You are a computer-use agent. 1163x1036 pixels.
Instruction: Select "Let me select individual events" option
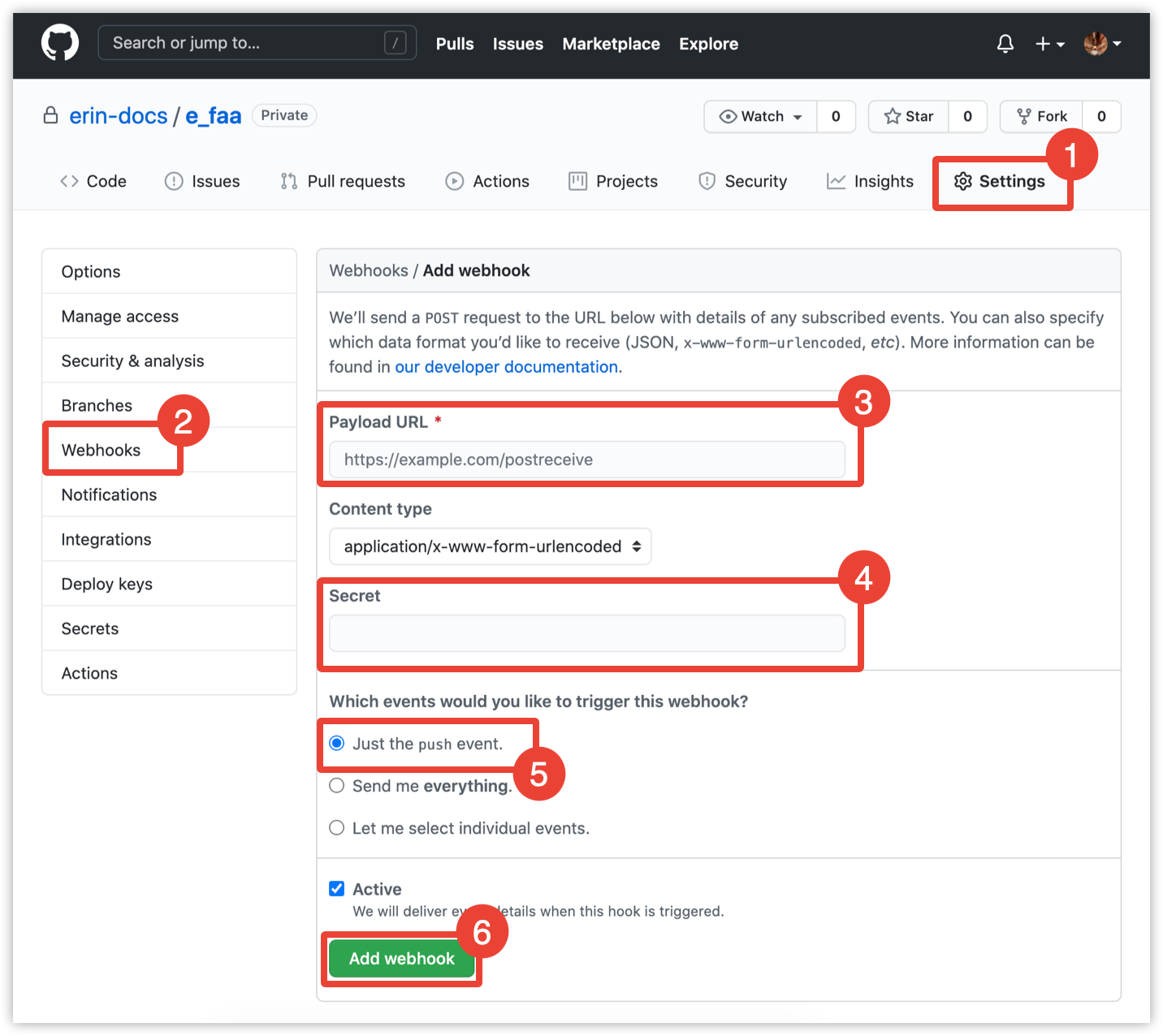[x=337, y=828]
